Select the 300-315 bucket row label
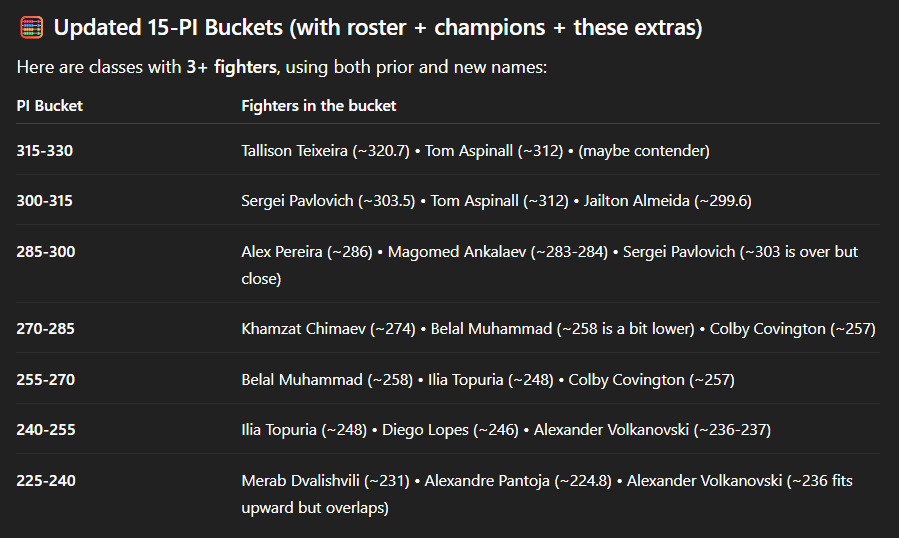 (44, 201)
